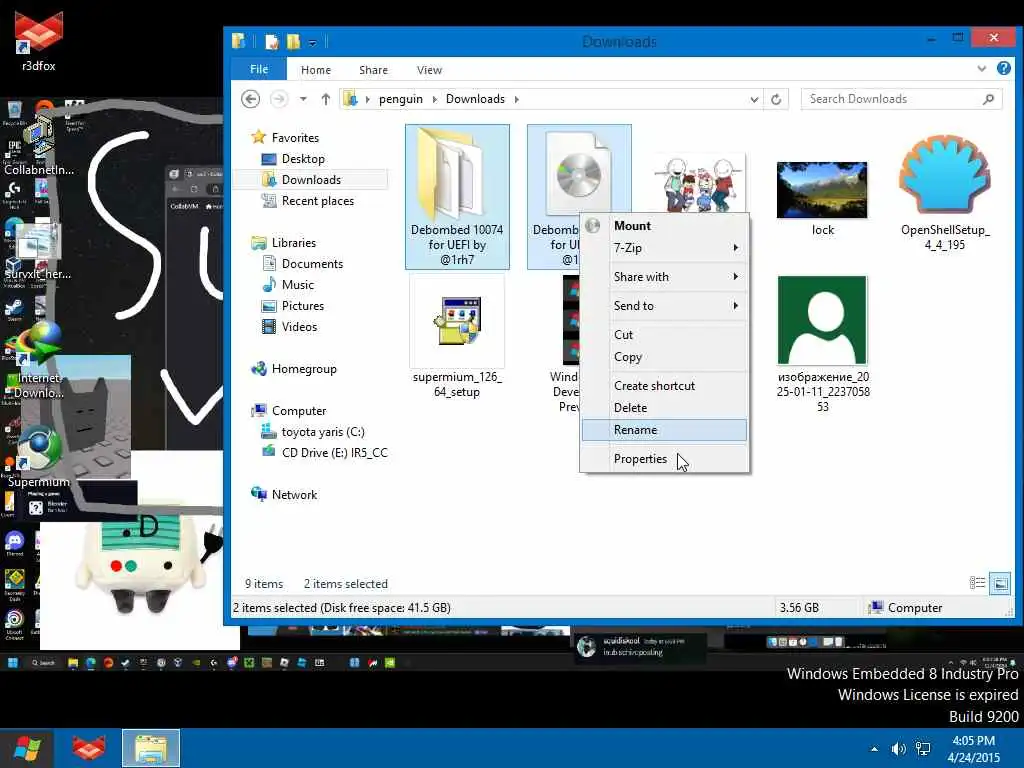Open Videos library
This screenshot has height=768, width=1024.
coord(289,327)
